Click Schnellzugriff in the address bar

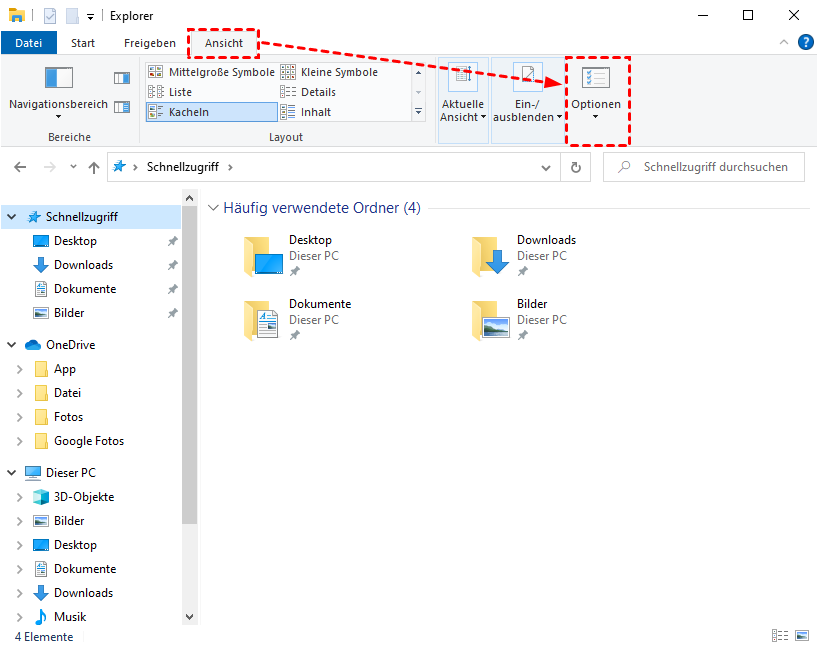coord(183,167)
